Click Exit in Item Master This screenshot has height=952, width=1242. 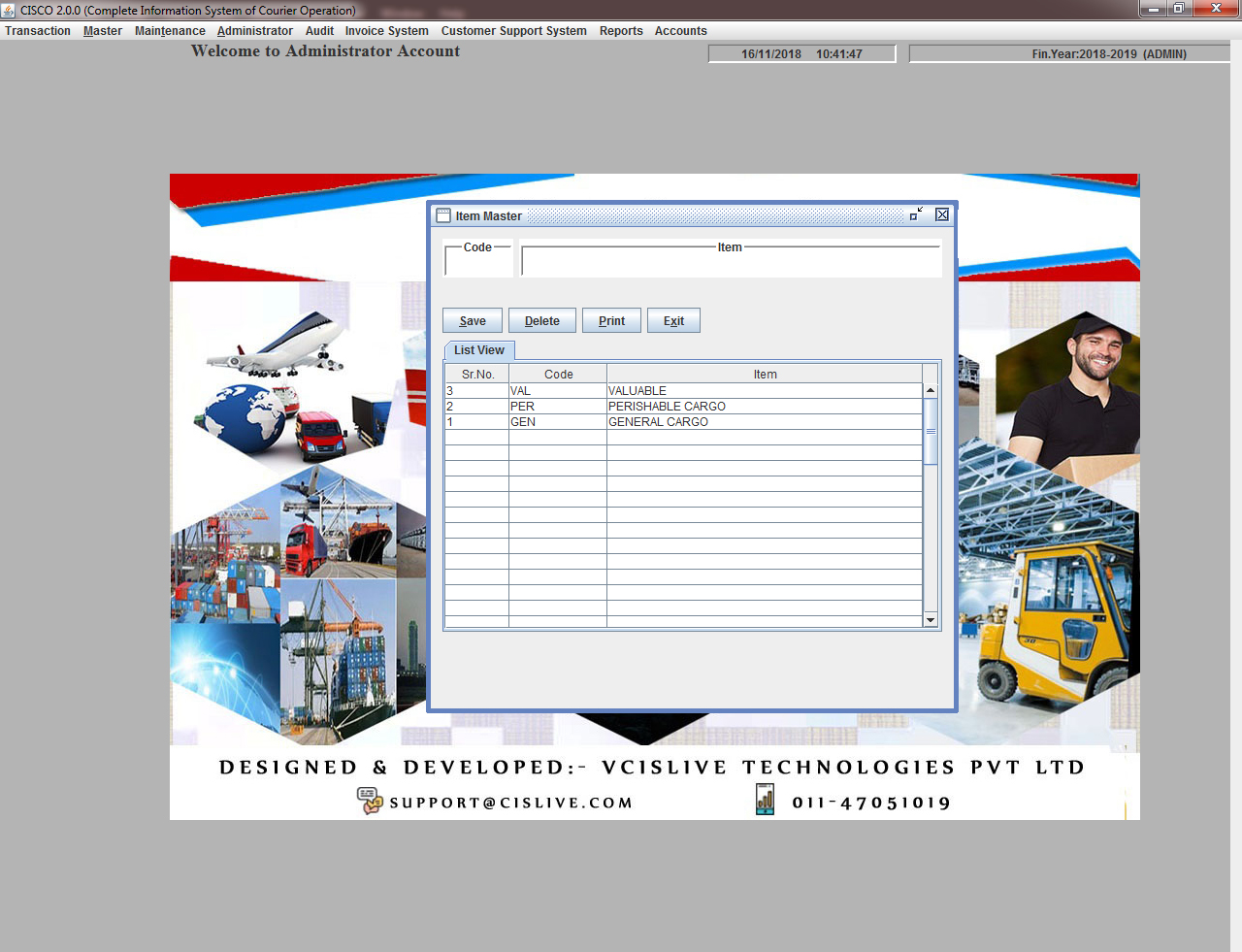pos(673,321)
